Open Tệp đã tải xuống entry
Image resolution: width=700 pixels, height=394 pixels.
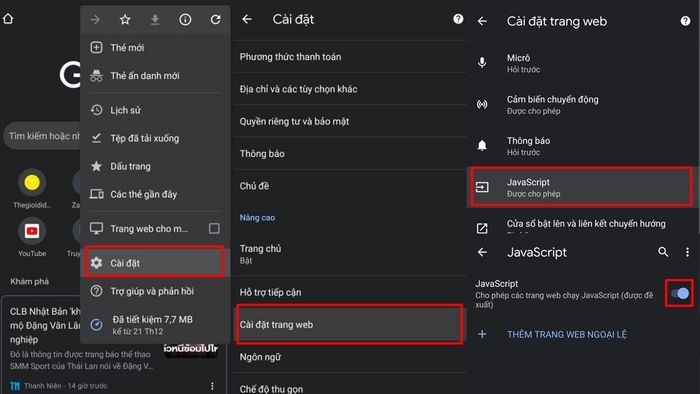155,138
